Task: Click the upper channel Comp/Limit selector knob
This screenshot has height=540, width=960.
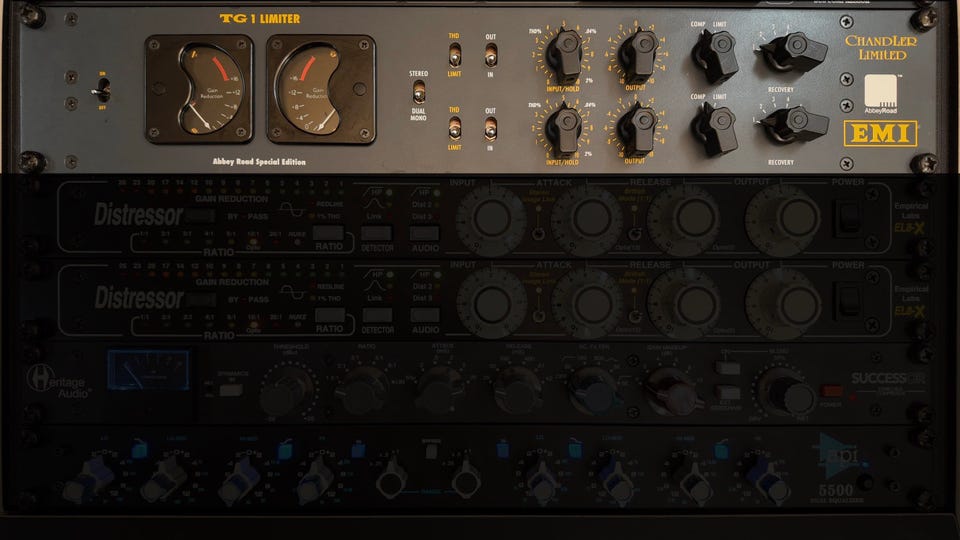Action: coord(714,56)
